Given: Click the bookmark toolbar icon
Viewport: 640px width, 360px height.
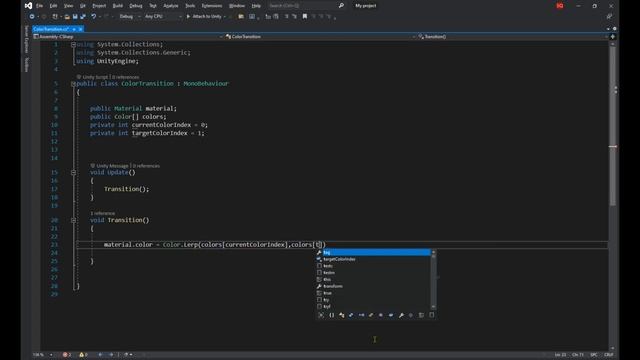Looking at the screenshot, I should coord(305,16).
